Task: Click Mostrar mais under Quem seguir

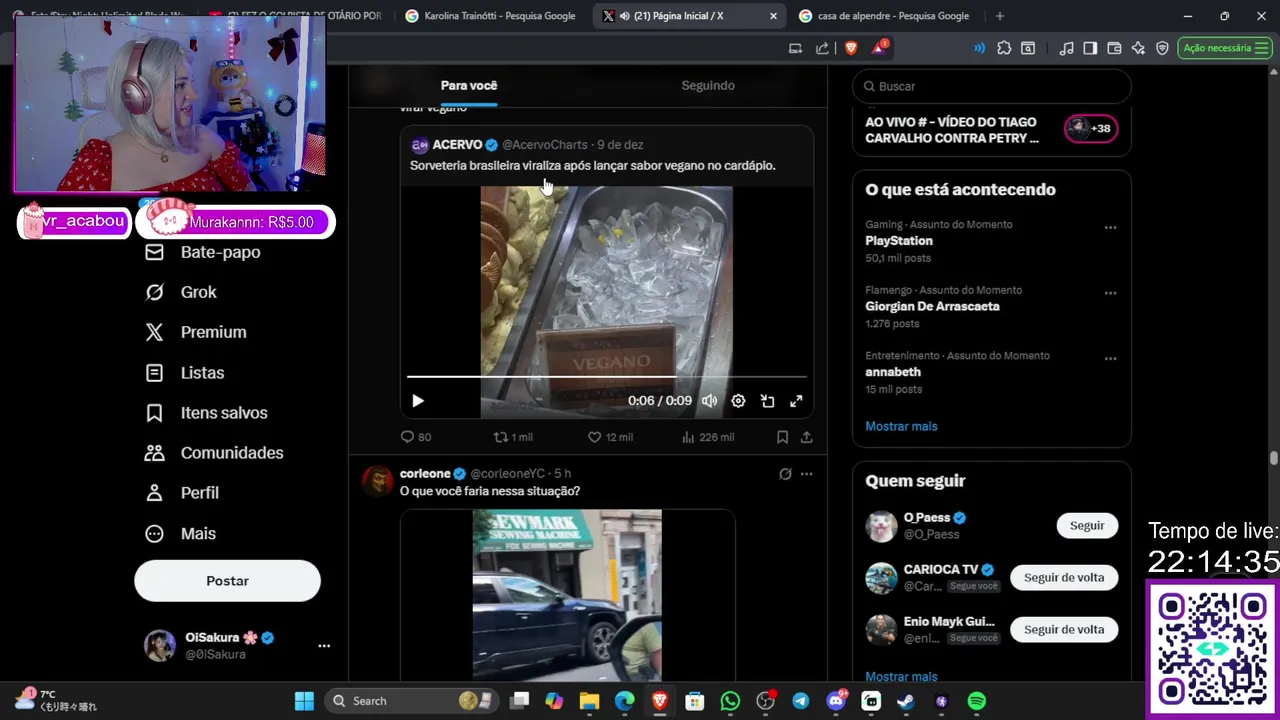Action: [901, 677]
